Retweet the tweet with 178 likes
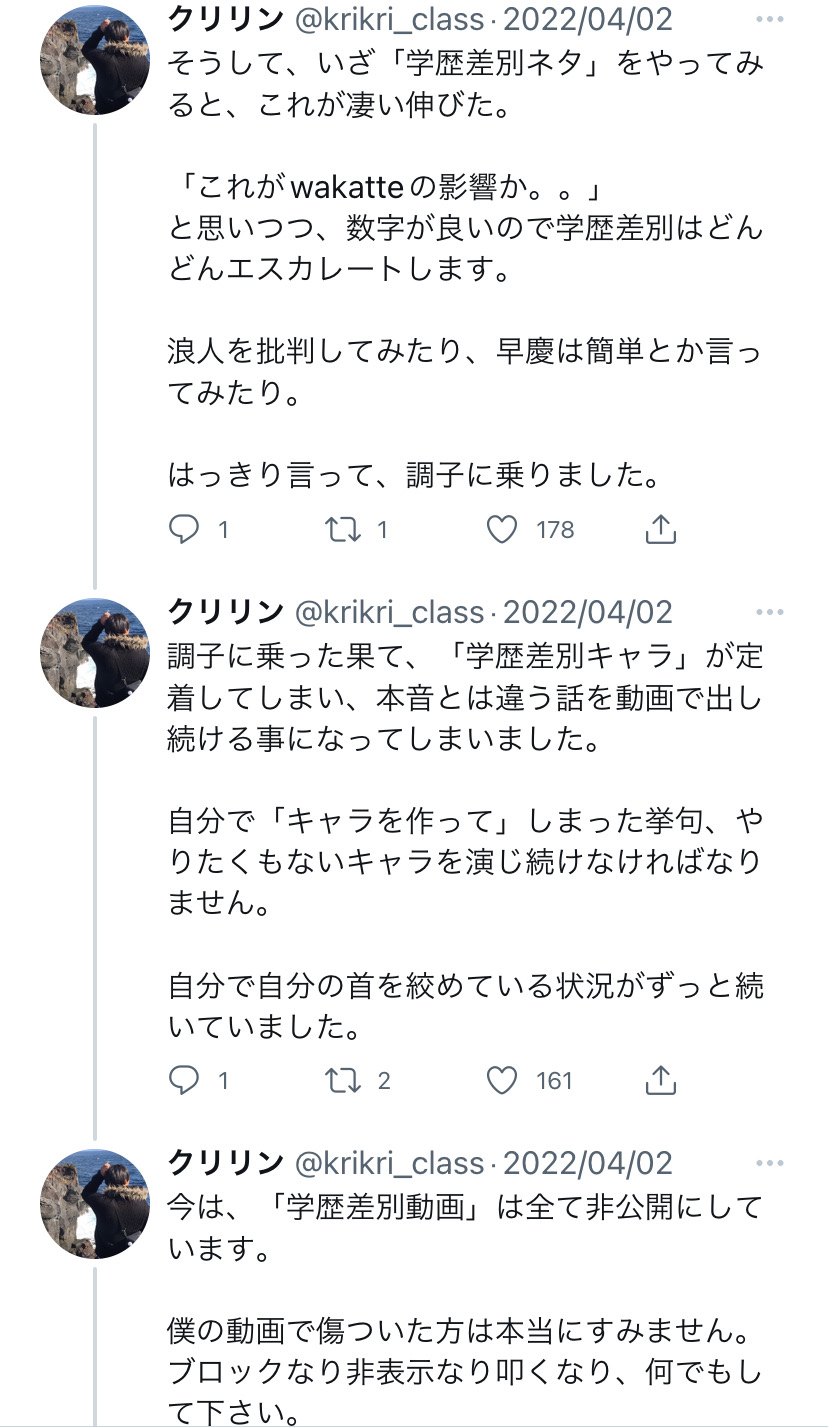This screenshot has width=828, height=1427. (x=344, y=529)
